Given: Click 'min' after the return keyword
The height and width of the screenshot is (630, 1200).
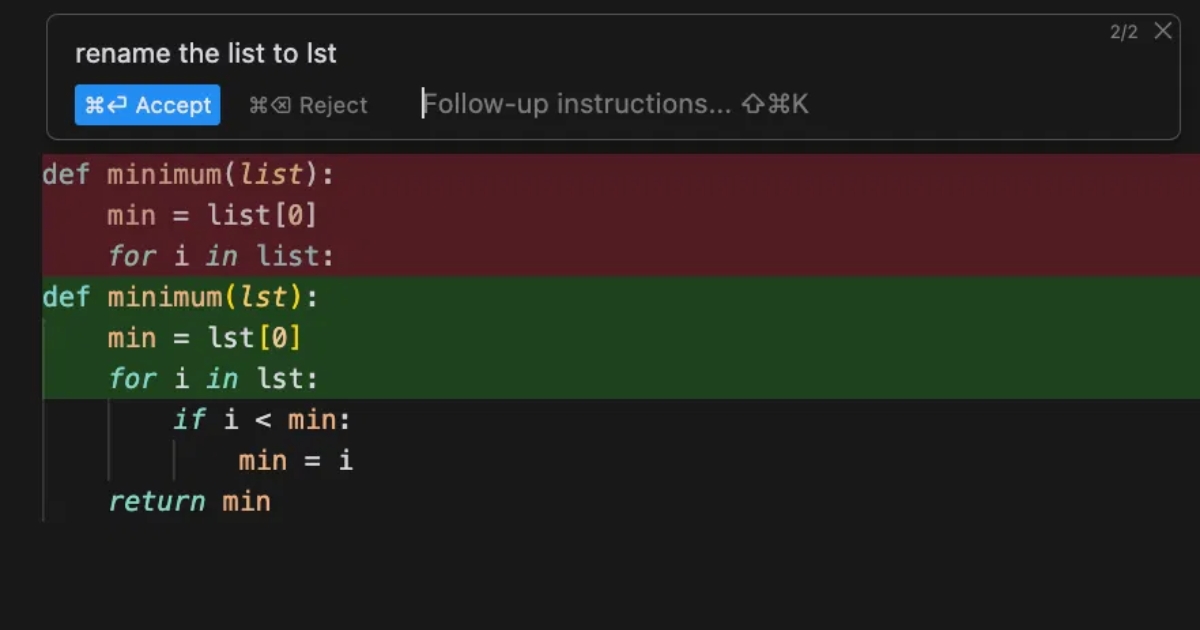Looking at the screenshot, I should pyautogui.click(x=246, y=502).
